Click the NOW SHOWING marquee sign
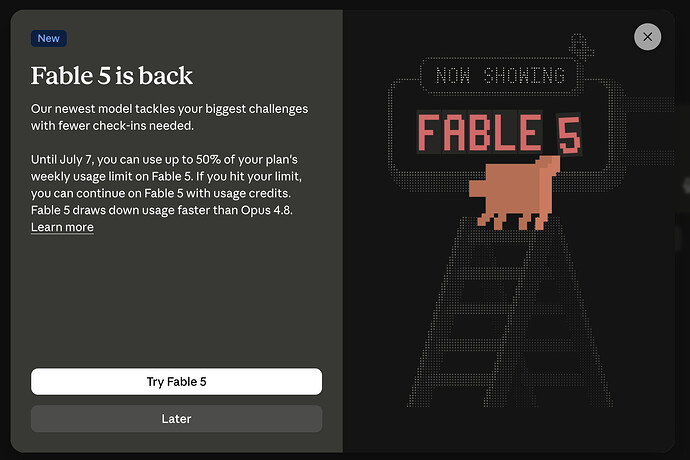690x460 pixels. tap(500, 75)
